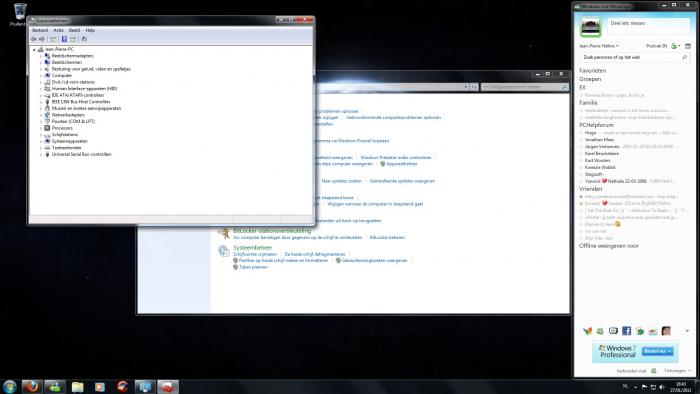The image size is (700, 394).
Task: Expand the Netwerkadapters tree node
Action: [41, 115]
